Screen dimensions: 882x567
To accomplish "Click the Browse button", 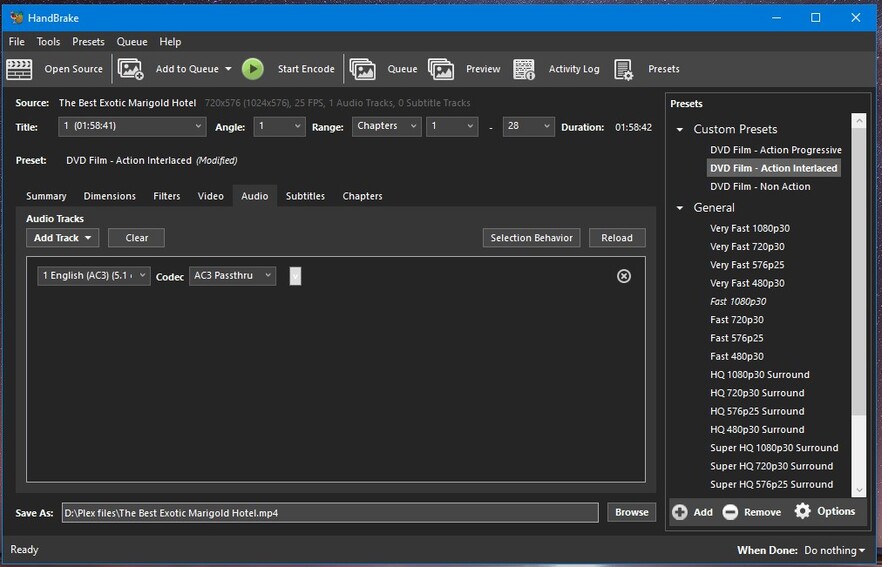I will [631, 512].
